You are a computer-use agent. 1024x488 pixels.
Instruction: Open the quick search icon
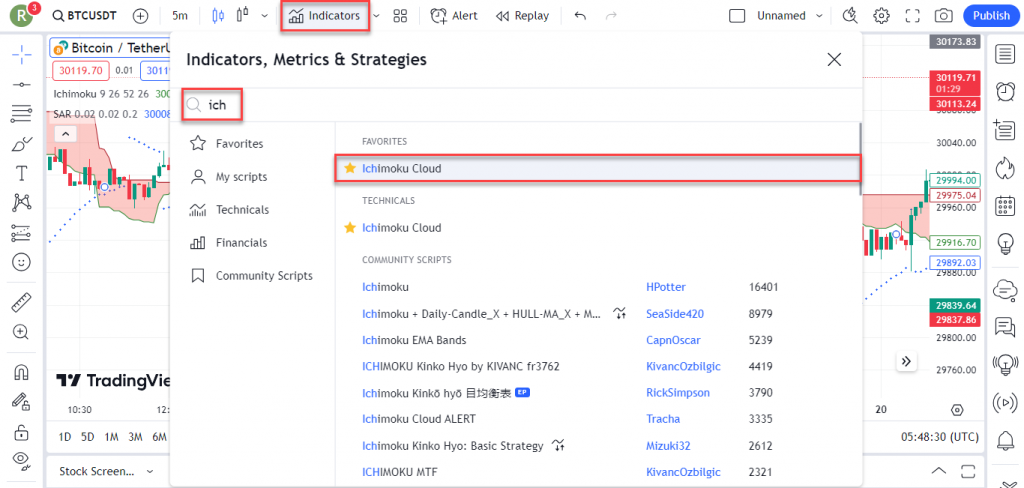[x=850, y=16]
